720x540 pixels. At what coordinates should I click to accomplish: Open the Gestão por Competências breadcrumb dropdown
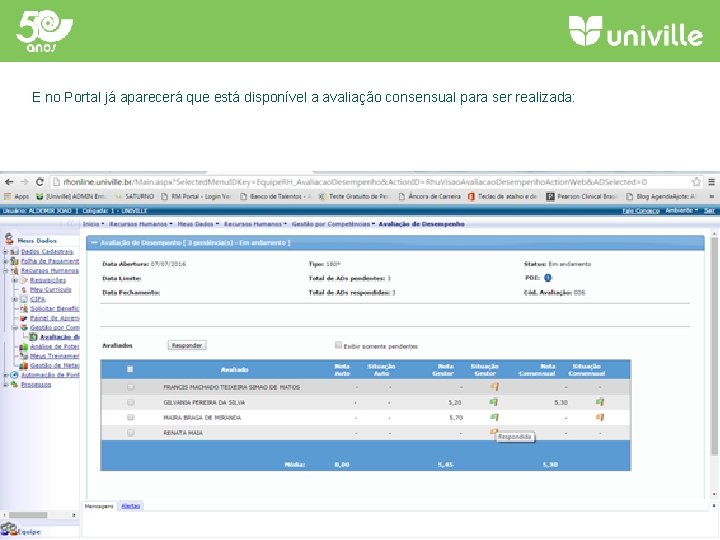[333, 224]
